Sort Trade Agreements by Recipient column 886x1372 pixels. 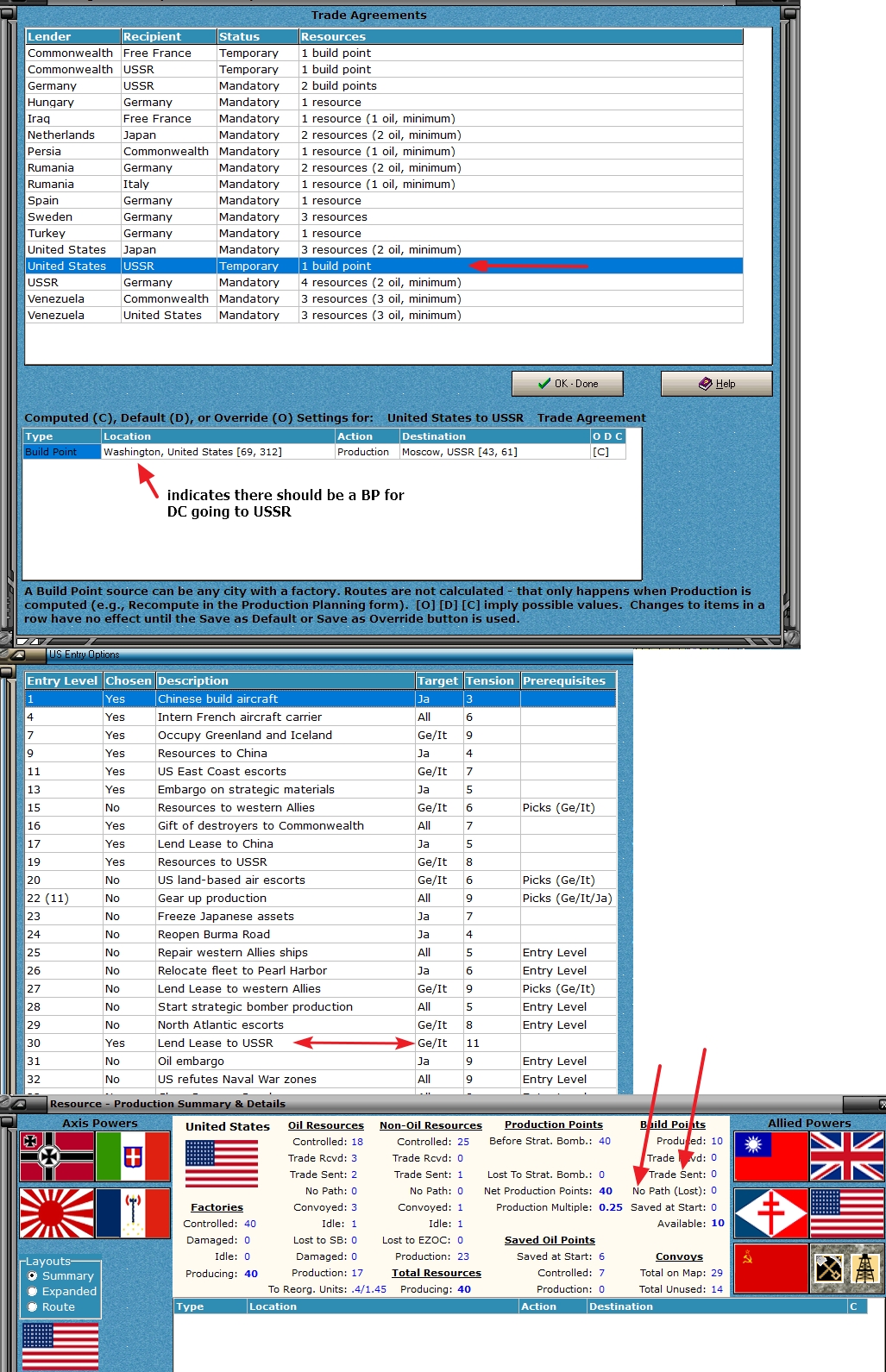click(169, 36)
